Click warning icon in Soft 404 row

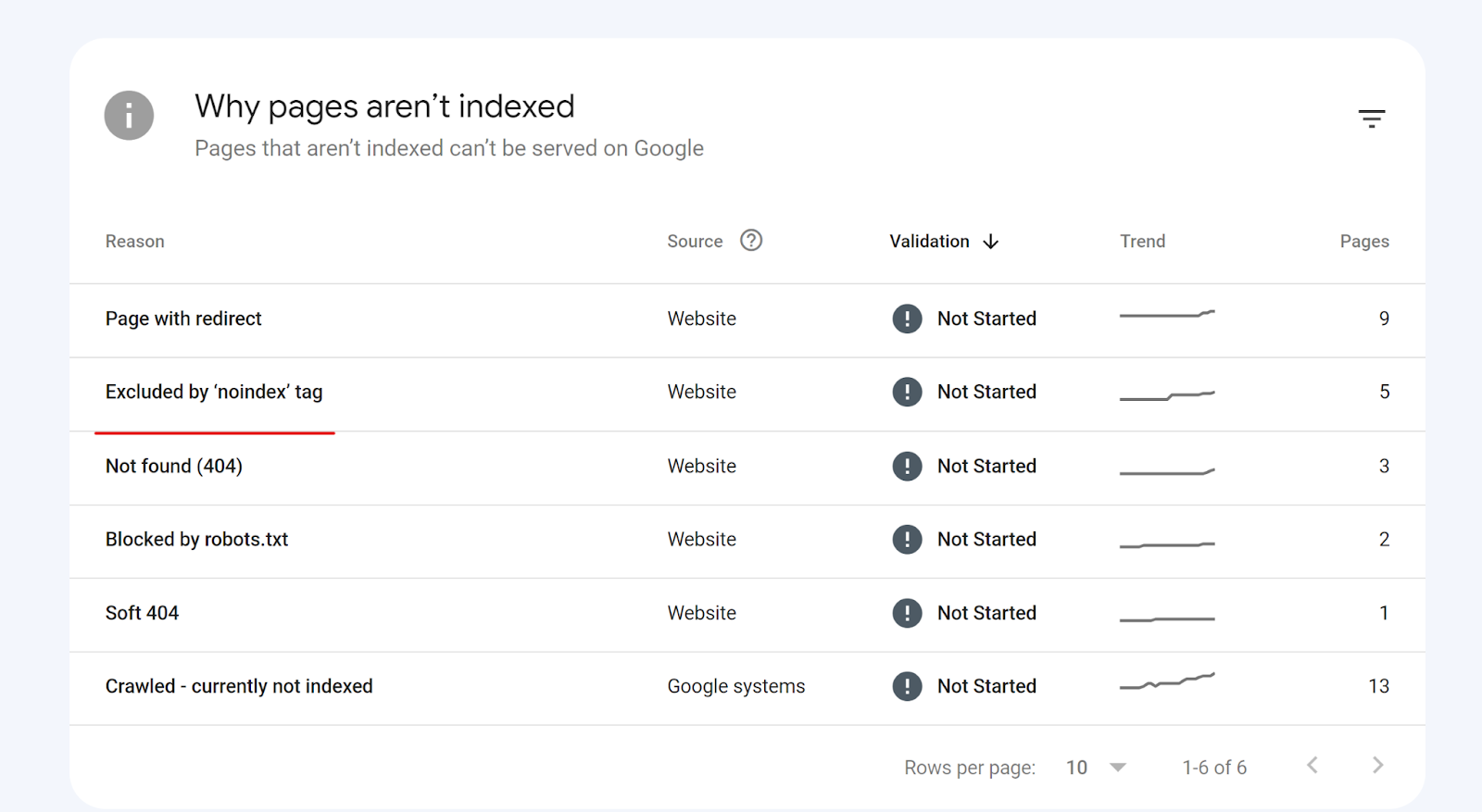point(907,613)
